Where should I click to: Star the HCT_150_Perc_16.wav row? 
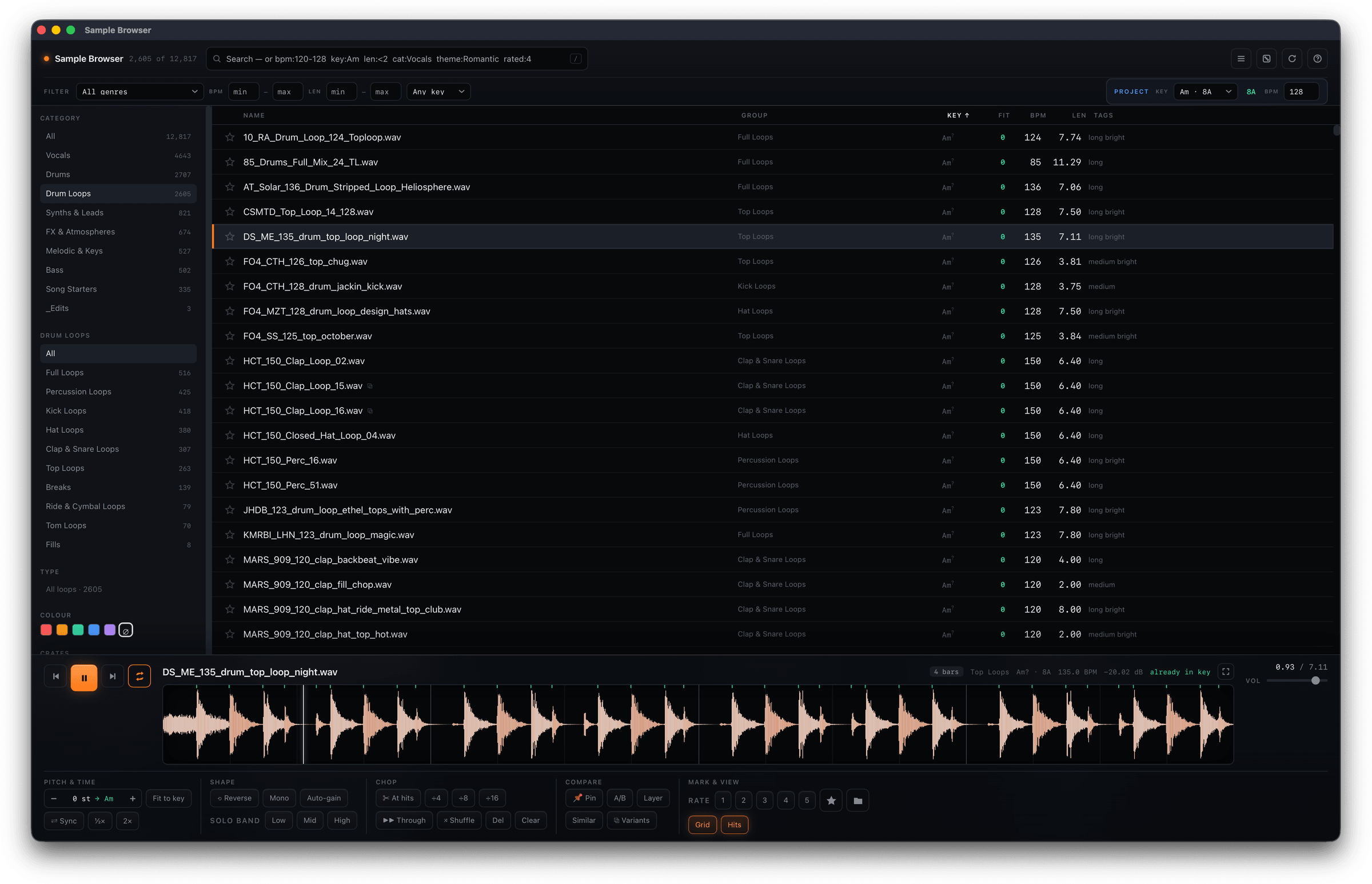click(x=230, y=460)
